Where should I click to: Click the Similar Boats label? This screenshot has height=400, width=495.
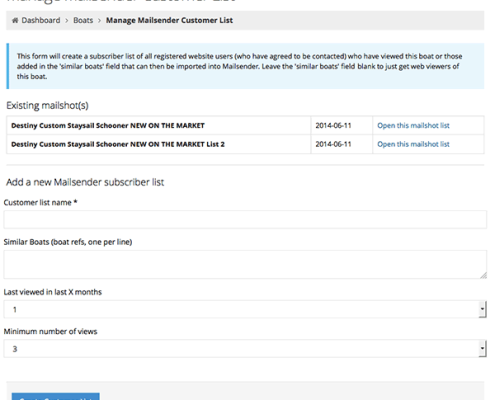tap(68, 242)
